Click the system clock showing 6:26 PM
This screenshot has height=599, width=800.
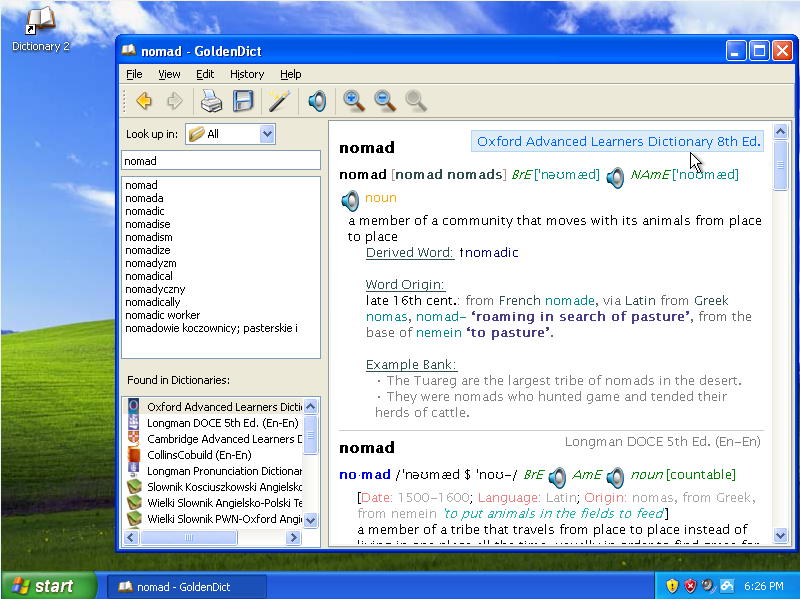(x=764, y=586)
